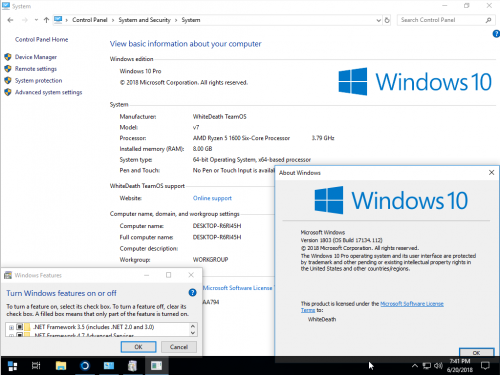500x375 pixels.
Task: Click the search magnifier icon
Action: [488, 20]
